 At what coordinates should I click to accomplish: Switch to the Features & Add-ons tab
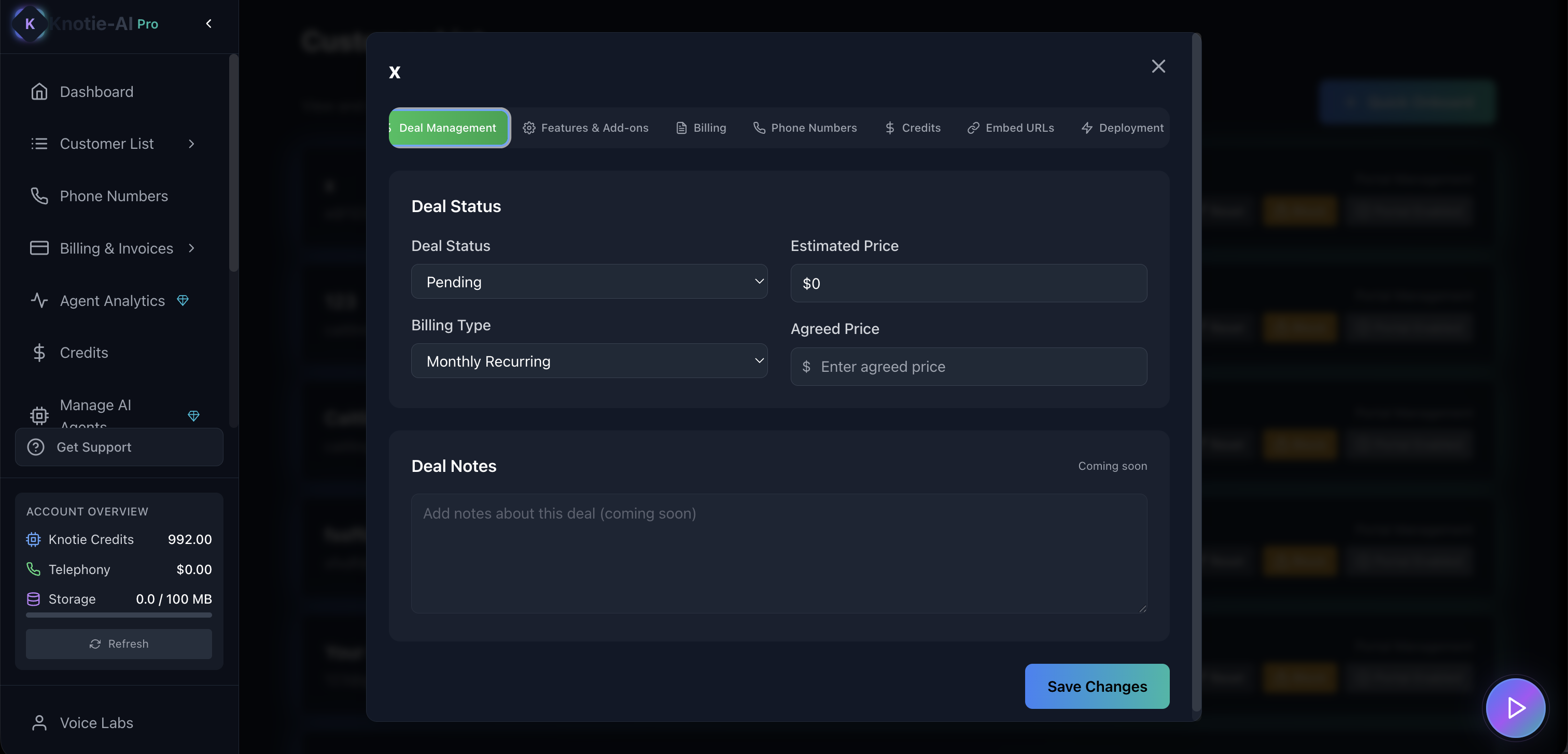(585, 128)
